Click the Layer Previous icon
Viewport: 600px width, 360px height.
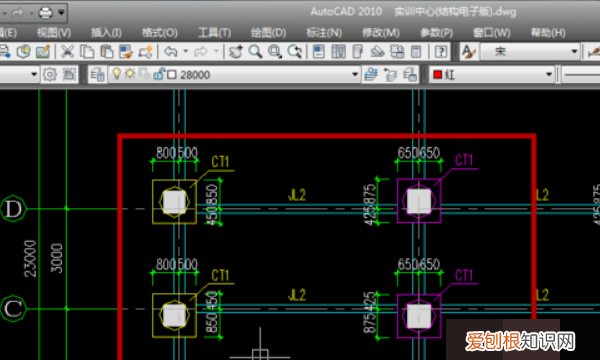click(x=390, y=74)
